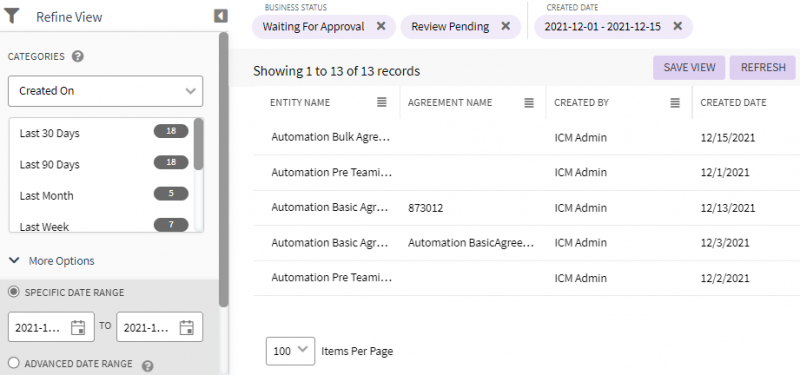Screen dimensions: 800x375
Task: Select the Specific Date Range radio button
Action: point(14,292)
